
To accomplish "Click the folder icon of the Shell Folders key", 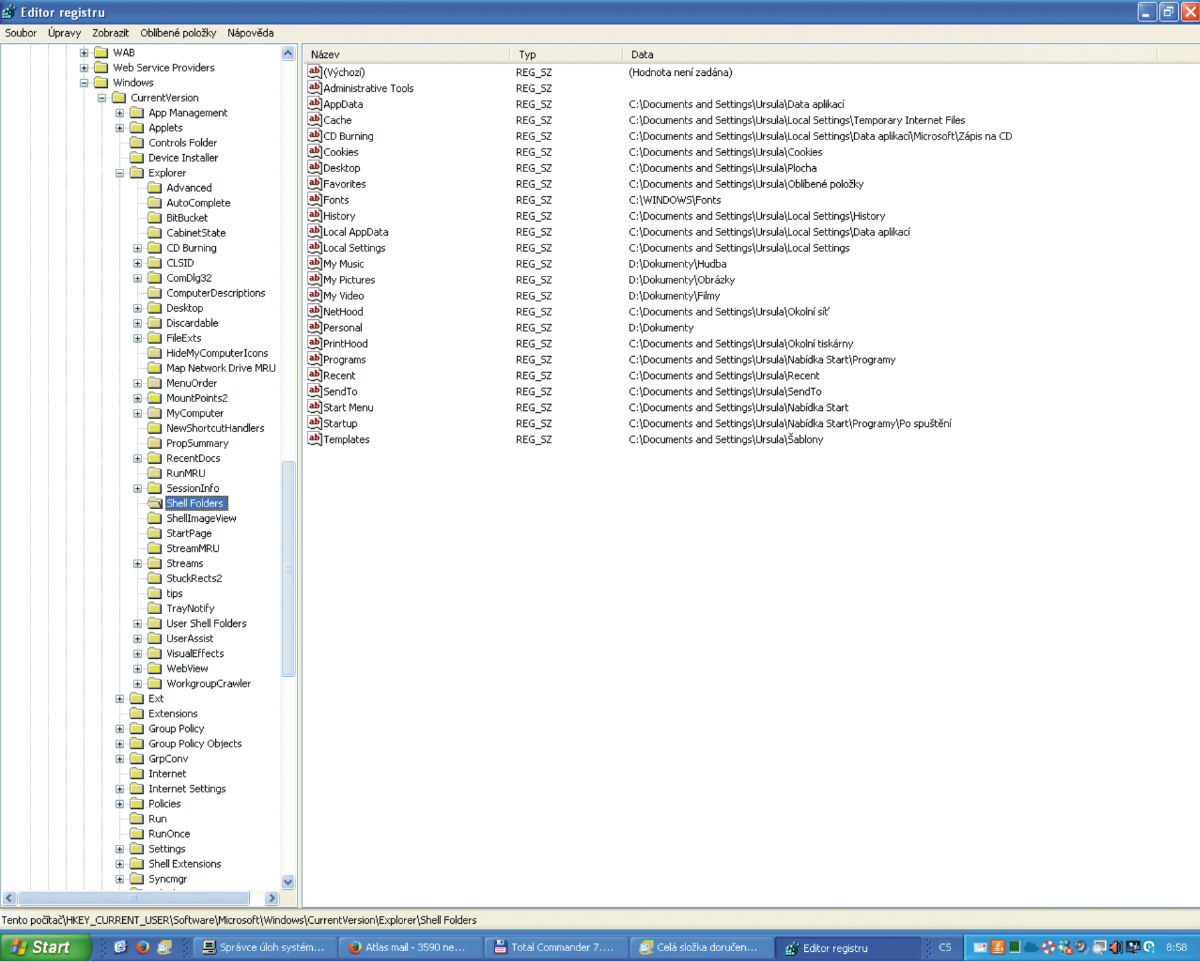I will [155, 503].
